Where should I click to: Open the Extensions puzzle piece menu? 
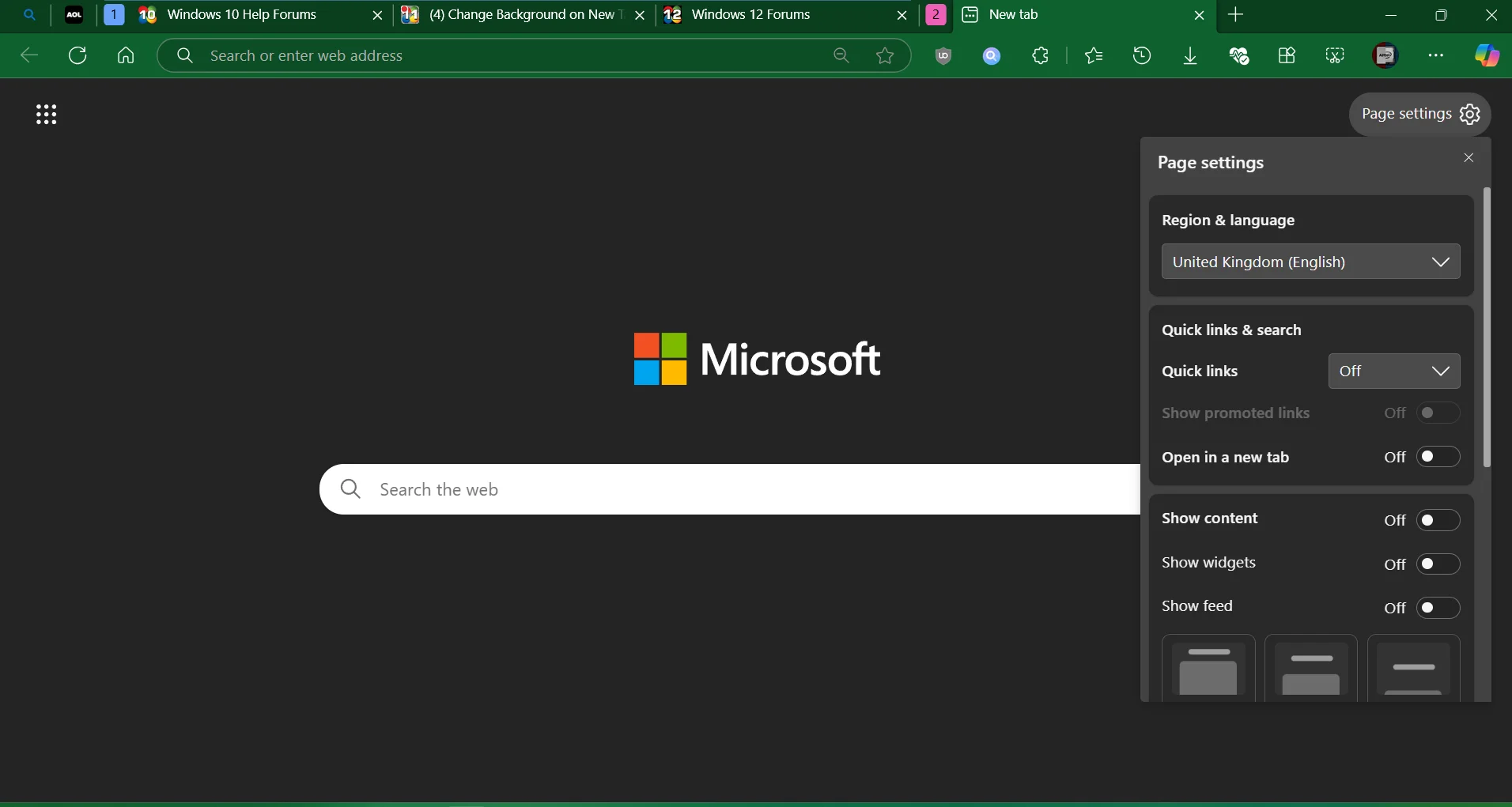pyautogui.click(x=1041, y=55)
